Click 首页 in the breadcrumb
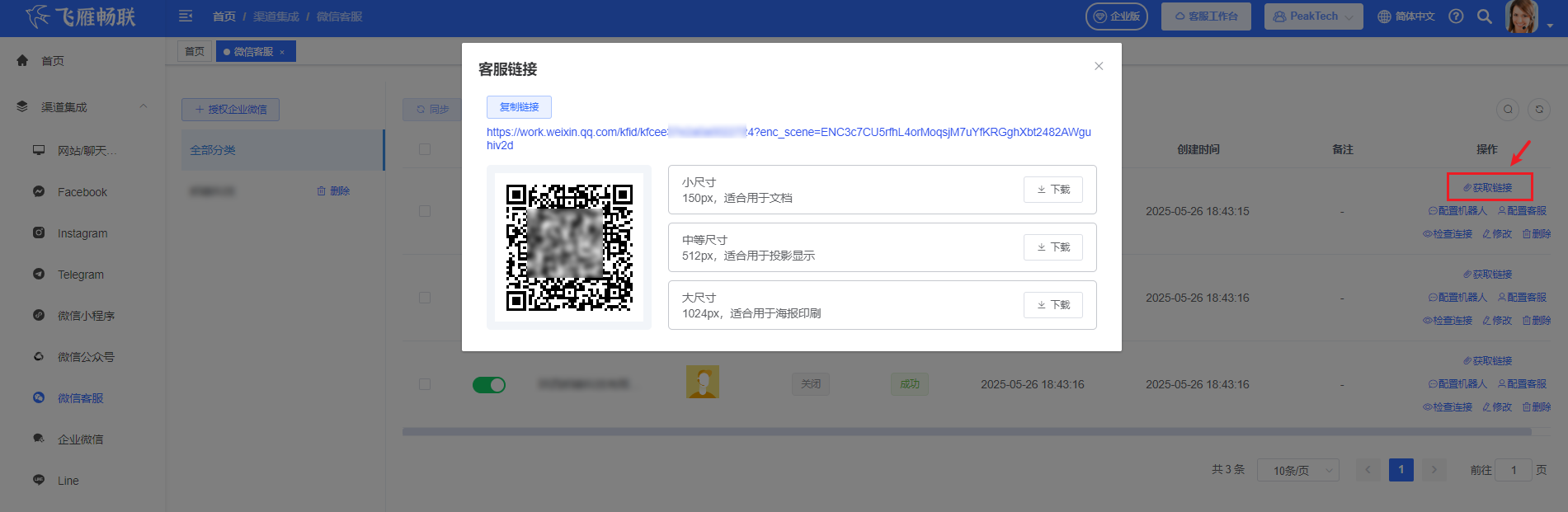 [224, 16]
